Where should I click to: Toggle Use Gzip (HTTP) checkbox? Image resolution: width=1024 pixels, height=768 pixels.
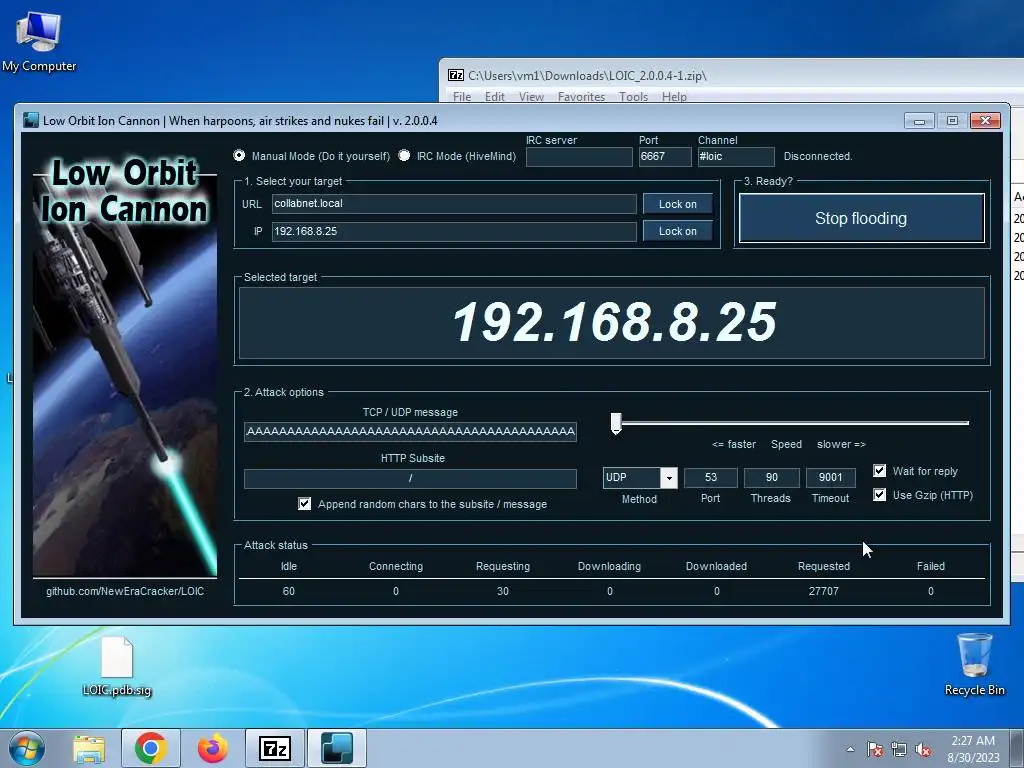pyautogui.click(x=880, y=495)
